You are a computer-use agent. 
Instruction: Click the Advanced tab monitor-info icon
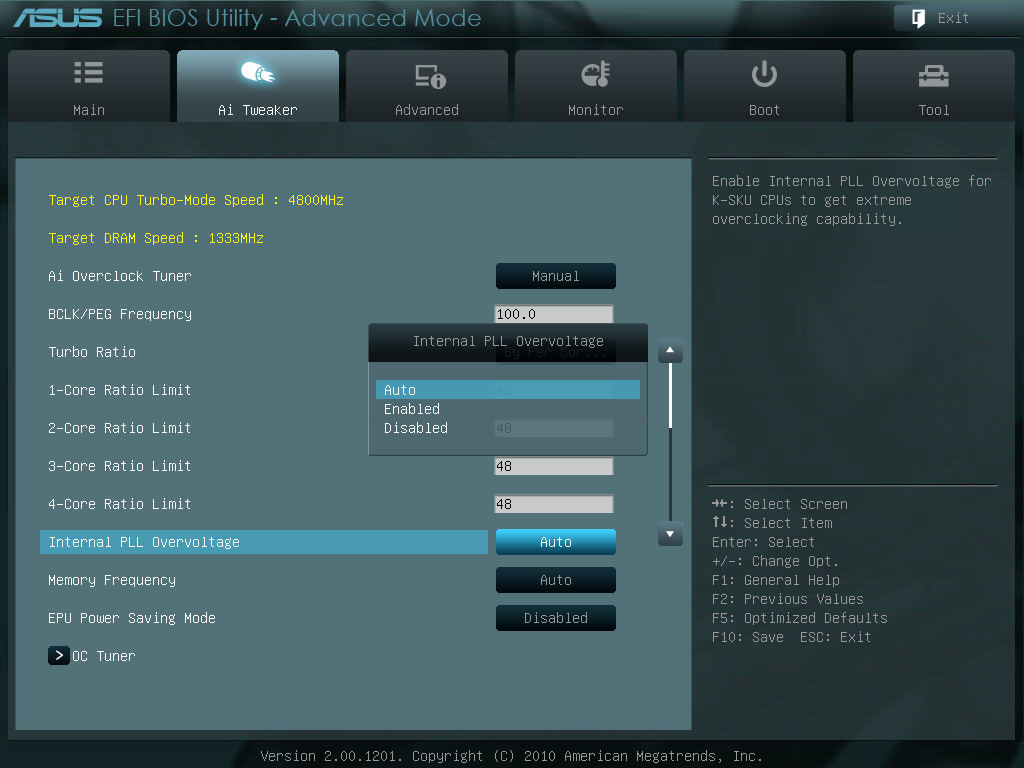coord(430,76)
